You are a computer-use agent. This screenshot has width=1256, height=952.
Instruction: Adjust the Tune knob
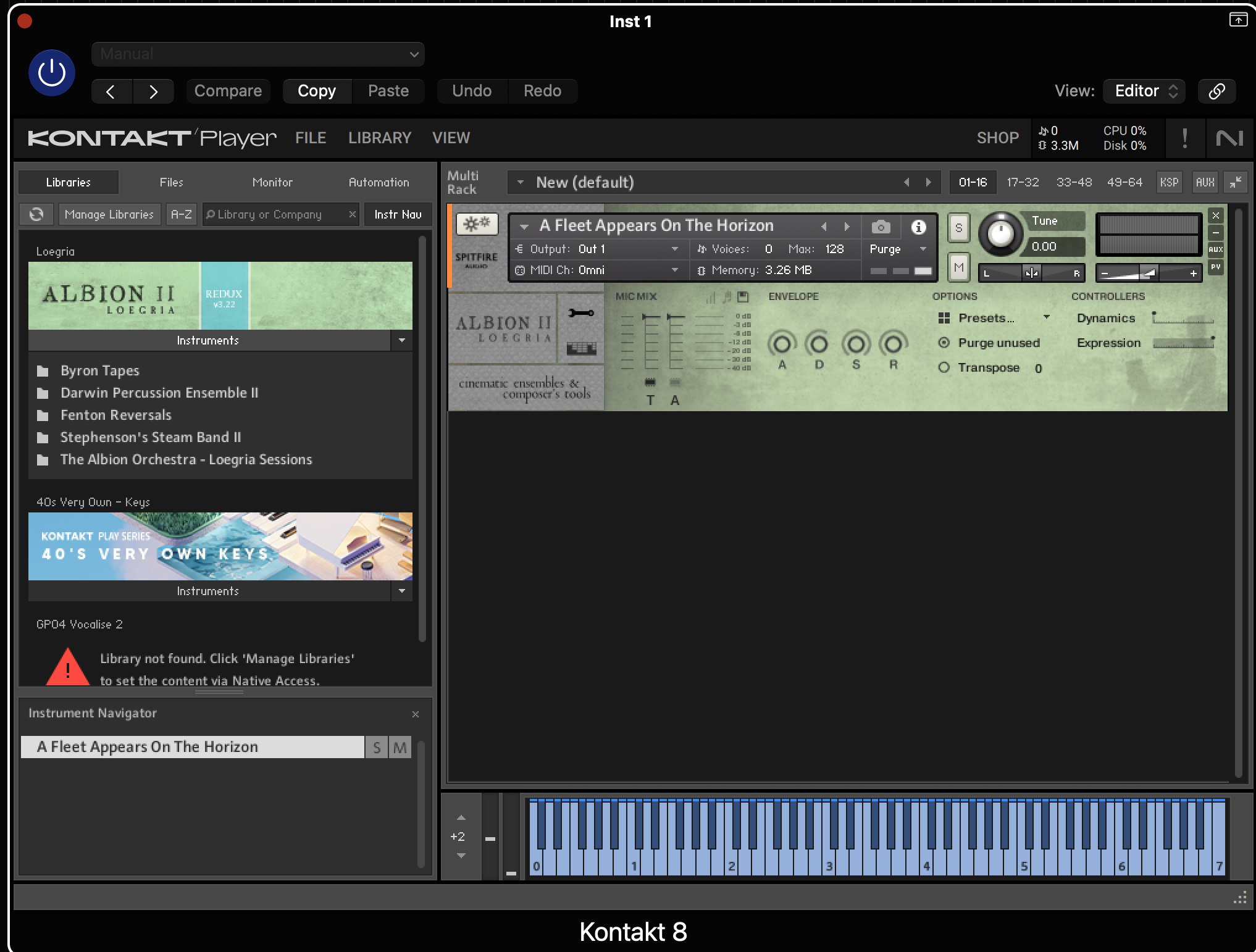pos(1001,233)
